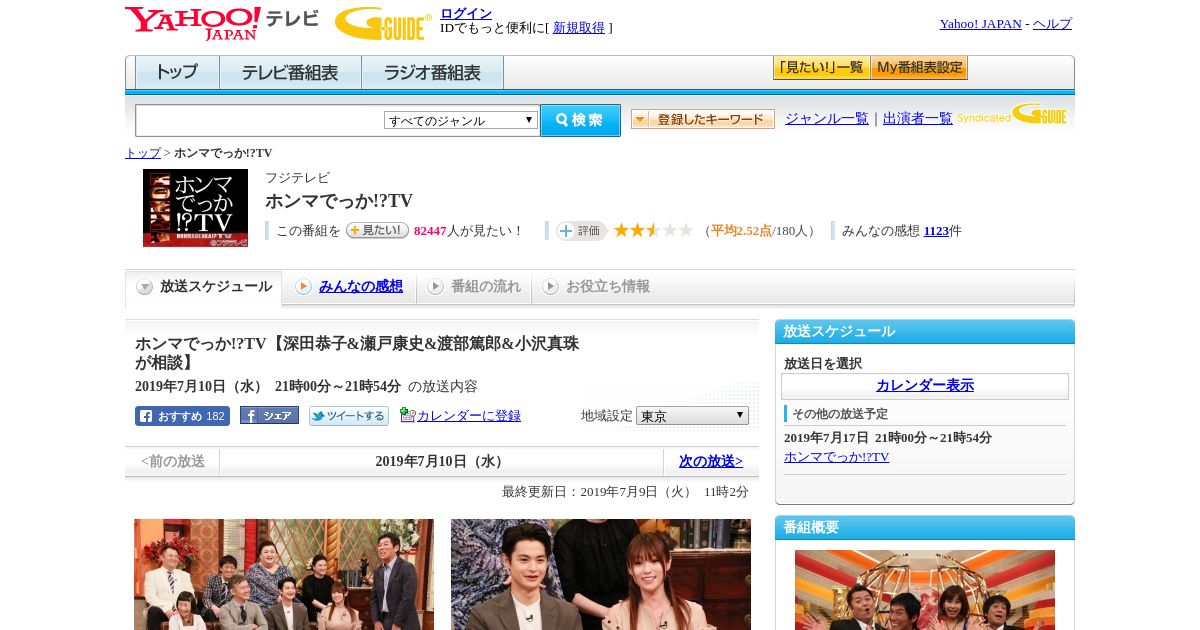Click the フジテレビ channel name

click(x=297, y=178)
